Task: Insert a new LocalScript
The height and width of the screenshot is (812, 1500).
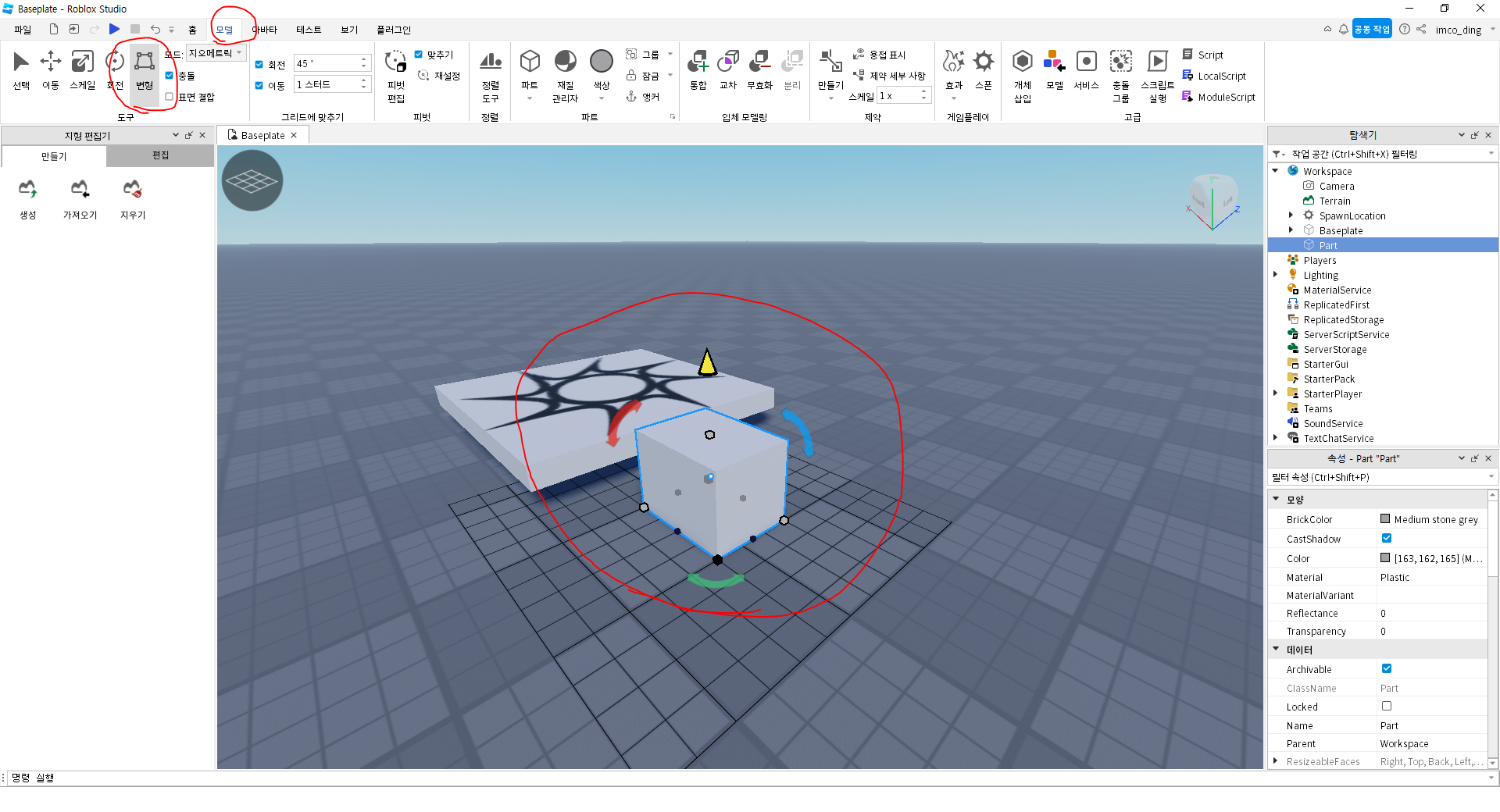Action: (1214, 76)
